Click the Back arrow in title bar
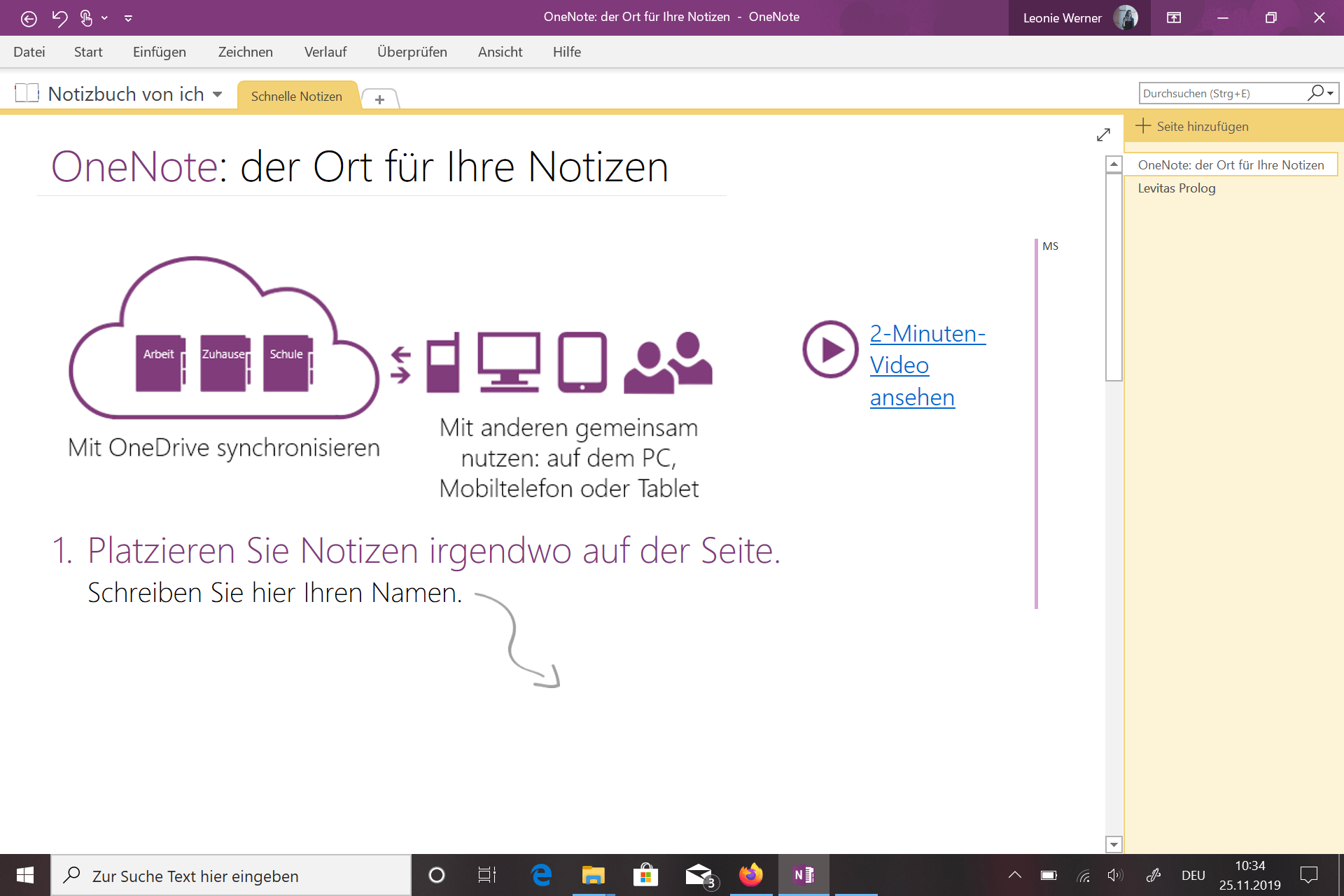Image resolution: width=1344 pixels, height=896 pixels. (x=29, y=18)
